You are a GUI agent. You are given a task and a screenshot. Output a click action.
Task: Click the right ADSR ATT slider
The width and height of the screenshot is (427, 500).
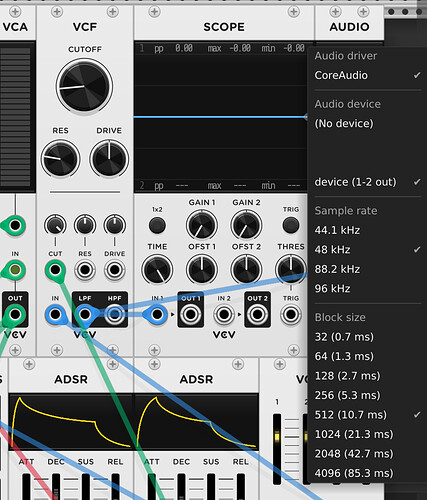pos(152,487)
